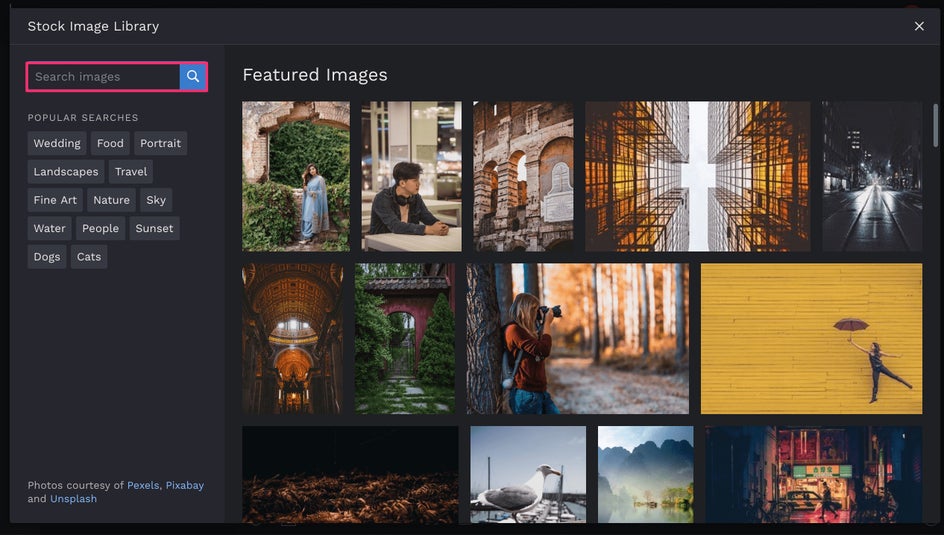
Task: Select the seated man with headphones thumbnail
Action: click(x=412, y=176)
